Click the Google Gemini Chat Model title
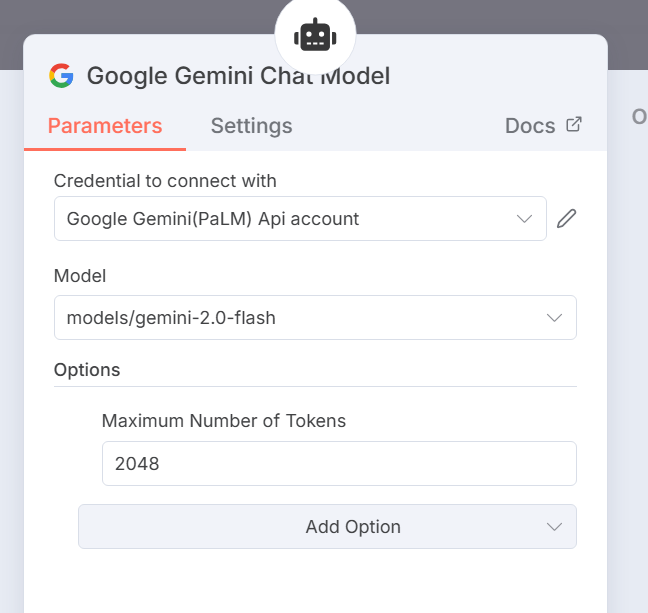 point(238,75)
